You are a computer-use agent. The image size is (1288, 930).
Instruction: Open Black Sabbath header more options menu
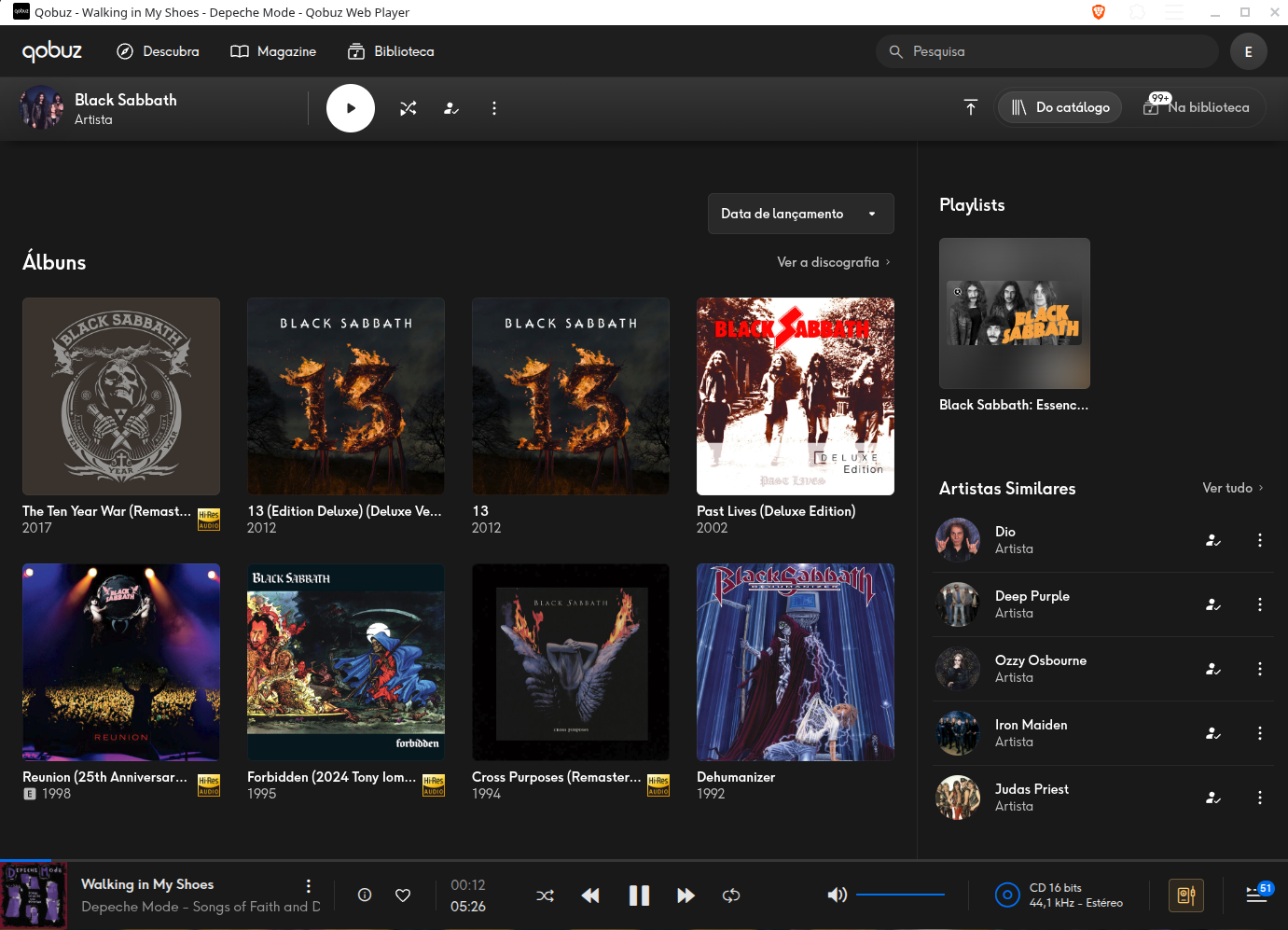tap(494, 108)
